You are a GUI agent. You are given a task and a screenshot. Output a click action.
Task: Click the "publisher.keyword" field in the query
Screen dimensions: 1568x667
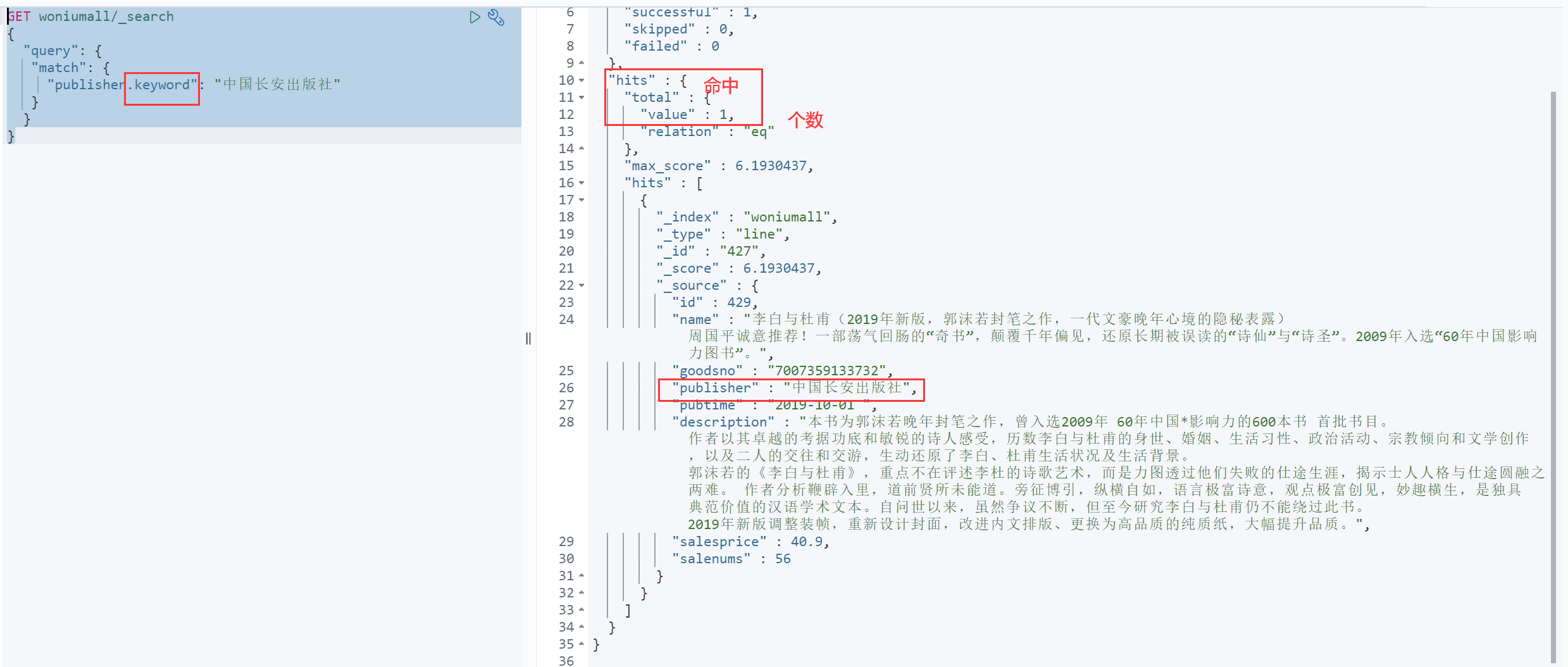click(121, 85)
